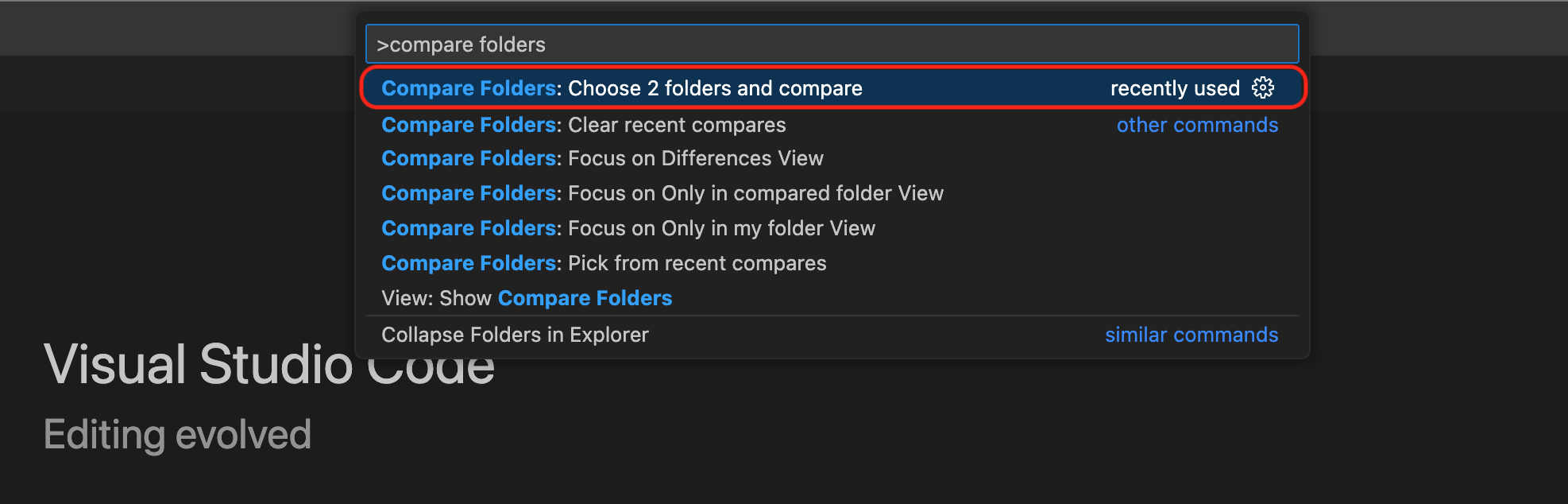1568x504 pixels.
Task: Choose "Focus on Only in compared folder View"
Action: pyautogui.click(x=755, y=193)
